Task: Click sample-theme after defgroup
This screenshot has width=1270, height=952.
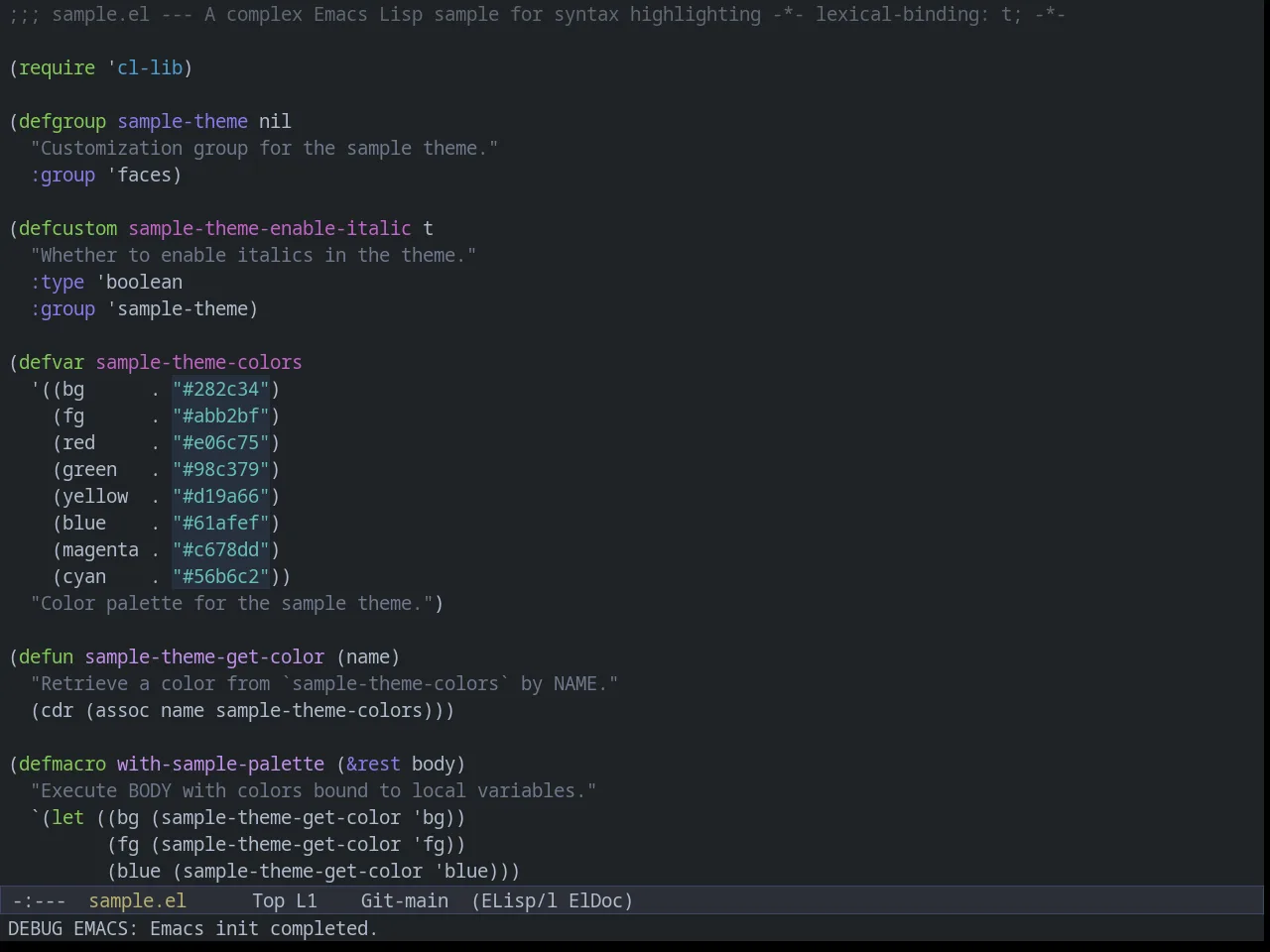Action: pos(183,121)
